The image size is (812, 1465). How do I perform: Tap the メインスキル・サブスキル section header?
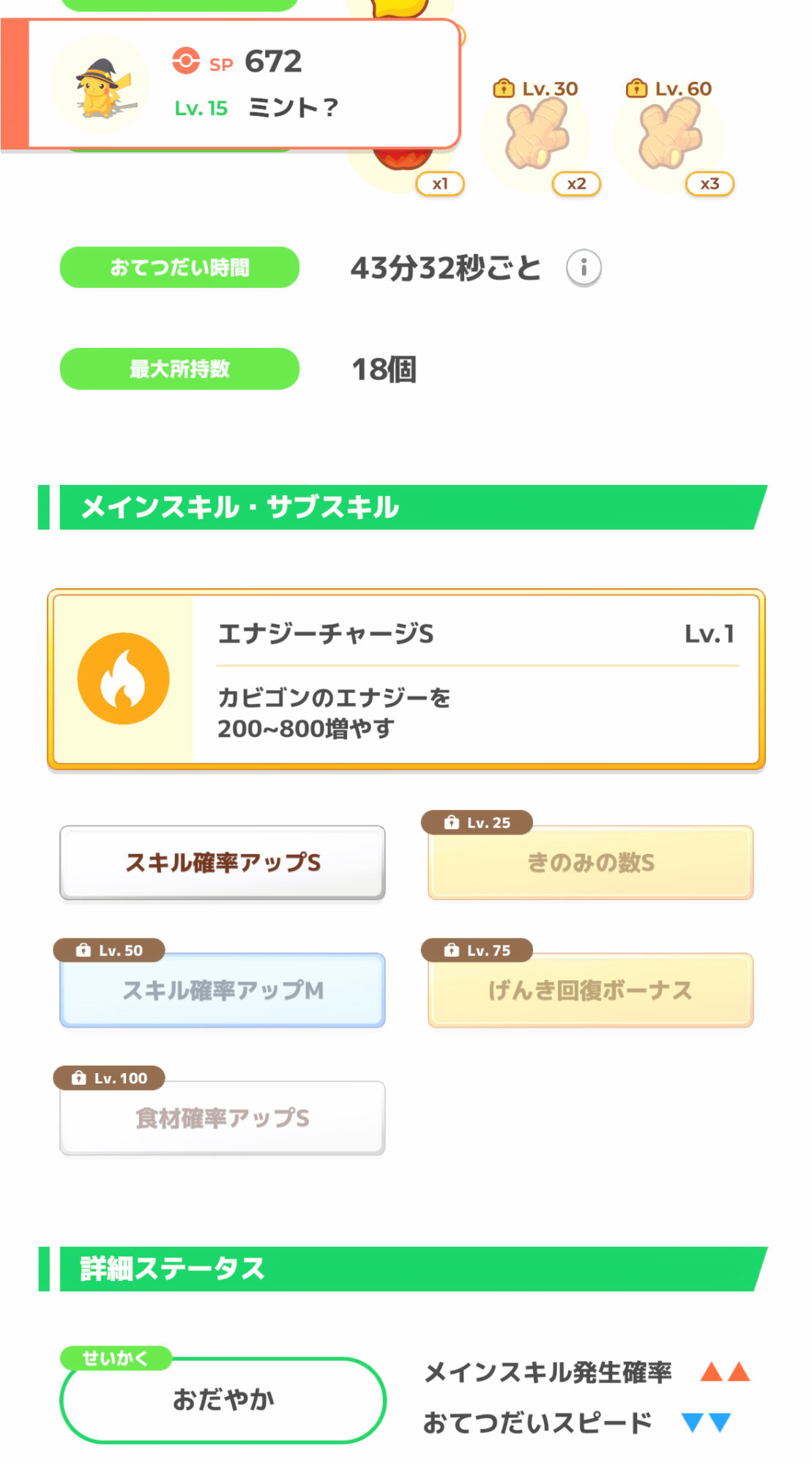point(403,507)
